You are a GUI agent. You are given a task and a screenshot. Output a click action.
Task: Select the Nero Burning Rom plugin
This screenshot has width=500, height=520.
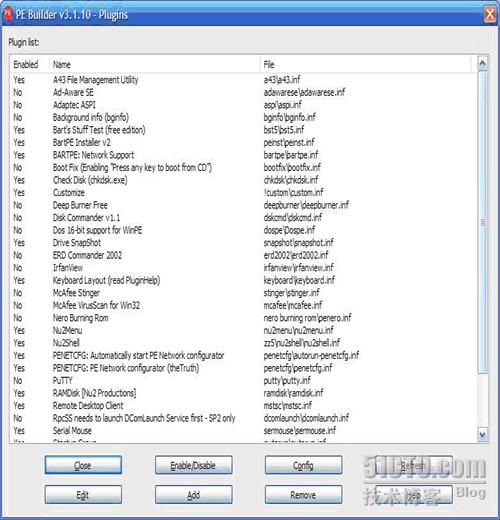point(243,318)
